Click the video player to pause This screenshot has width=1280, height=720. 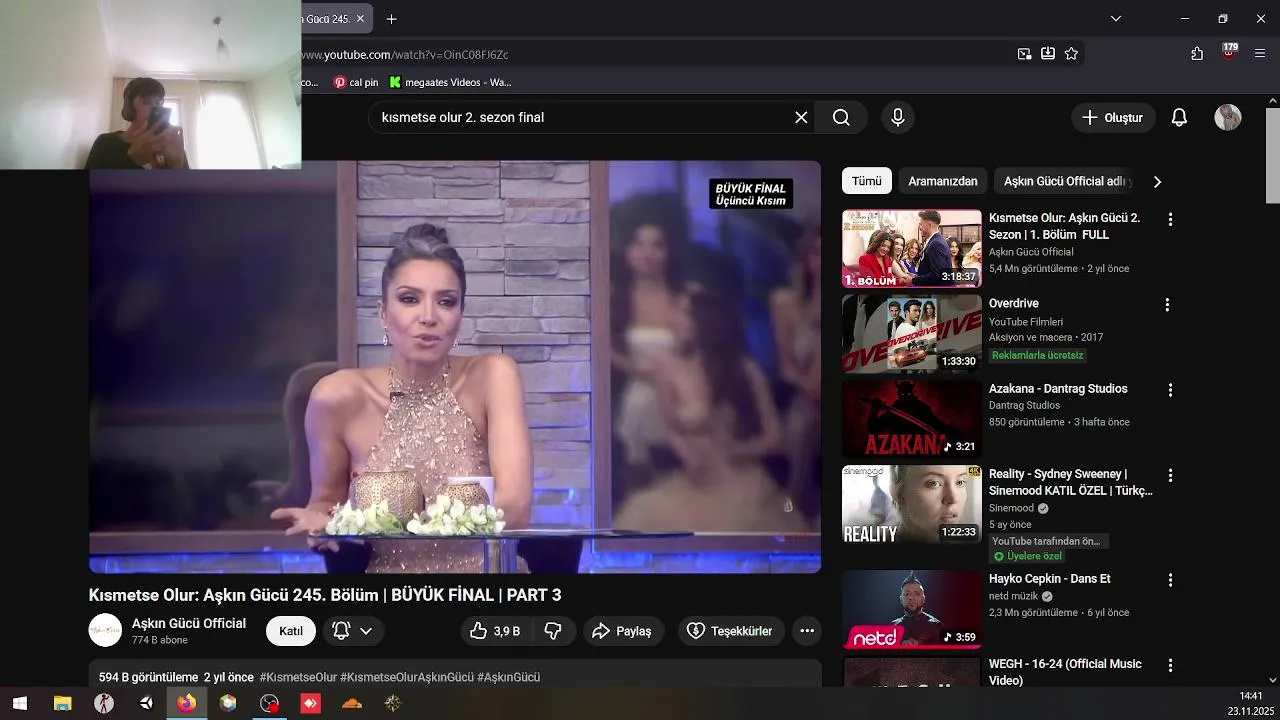coord(455,367)
